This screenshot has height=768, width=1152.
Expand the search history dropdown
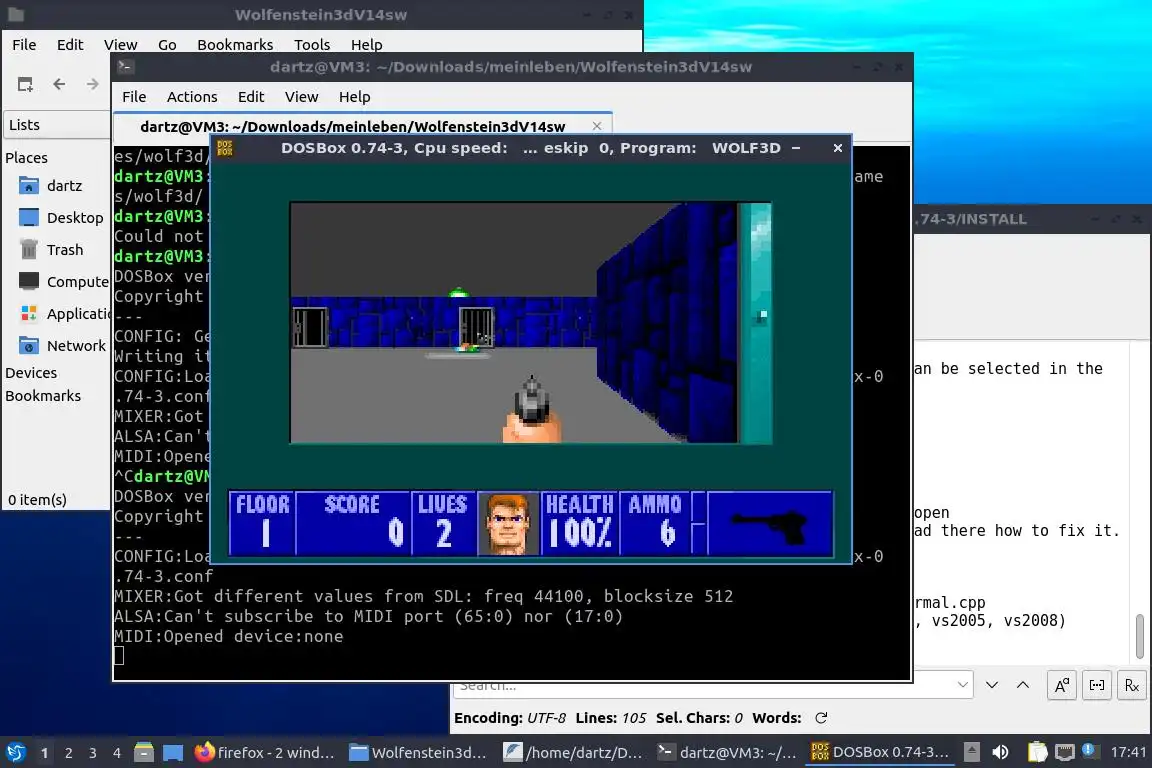coord(962,685)
